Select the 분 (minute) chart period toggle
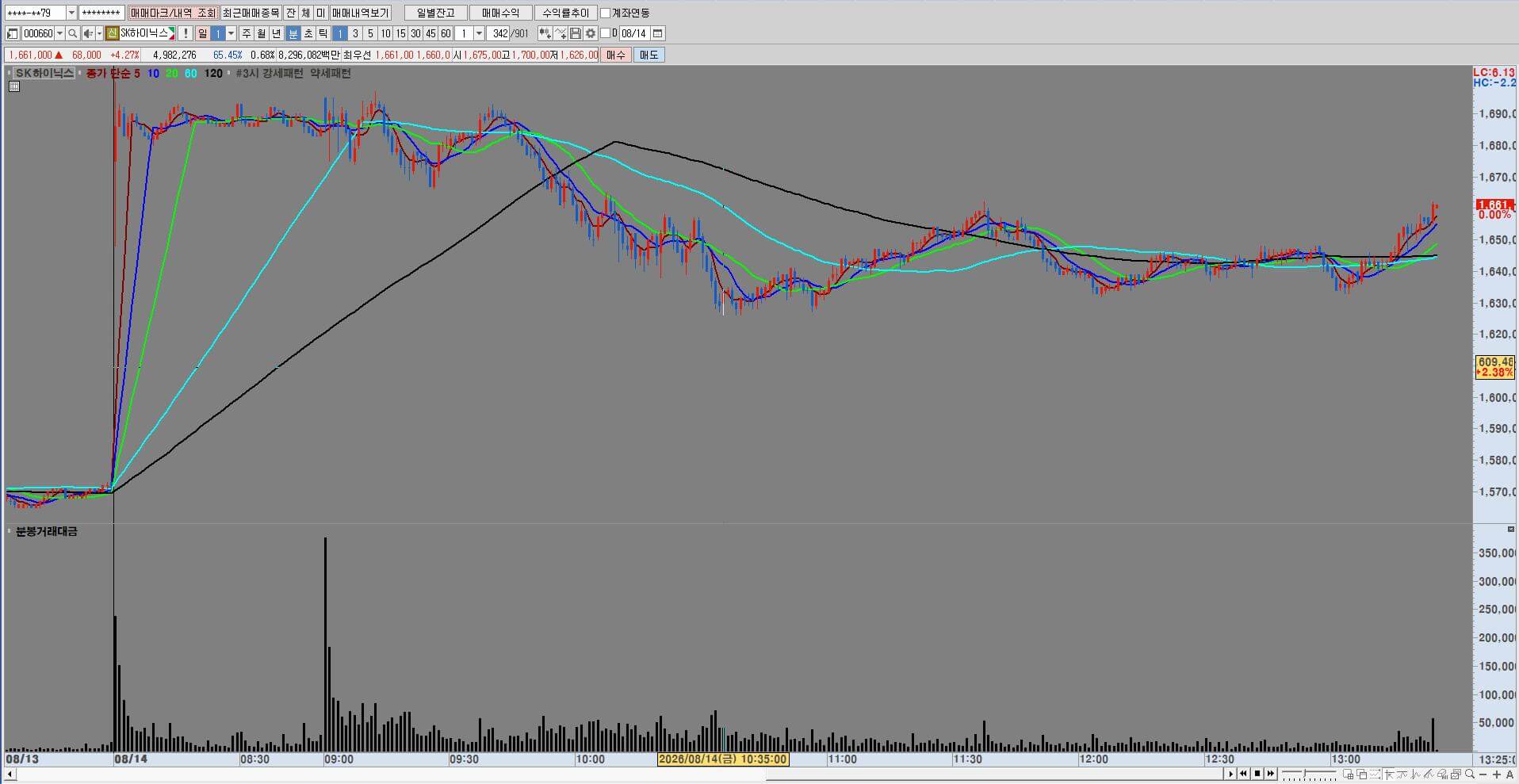 click(x=293, y=33)
